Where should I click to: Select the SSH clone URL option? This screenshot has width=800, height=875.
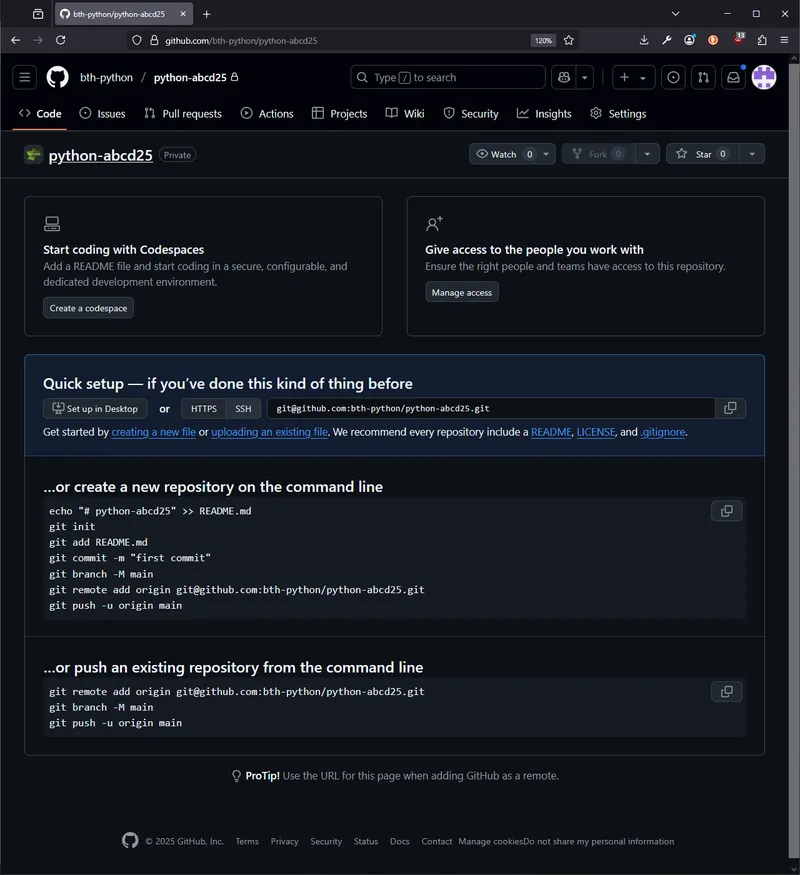tap(243, 408)
